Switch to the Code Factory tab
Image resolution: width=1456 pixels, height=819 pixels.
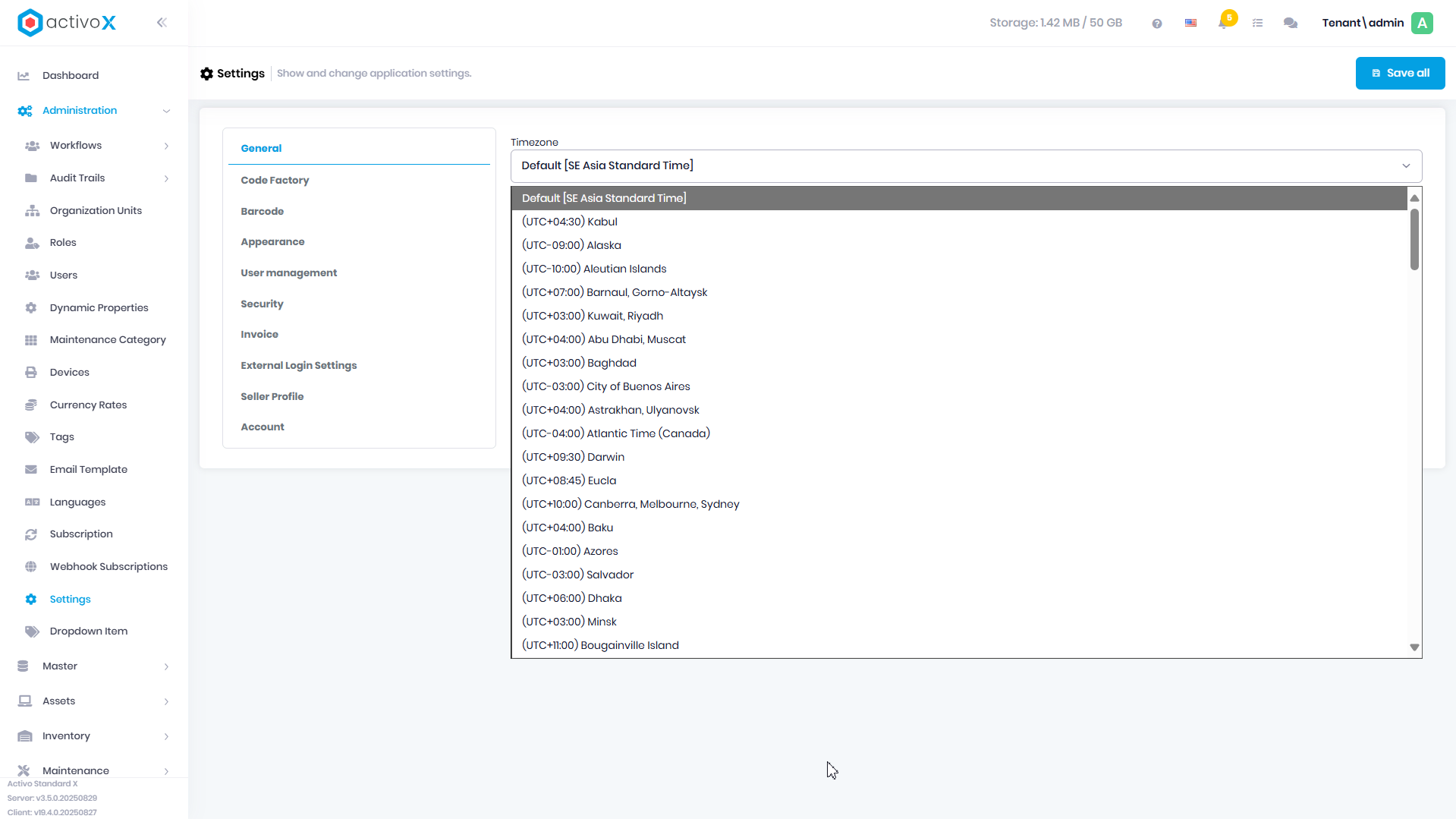click(359, 181)
